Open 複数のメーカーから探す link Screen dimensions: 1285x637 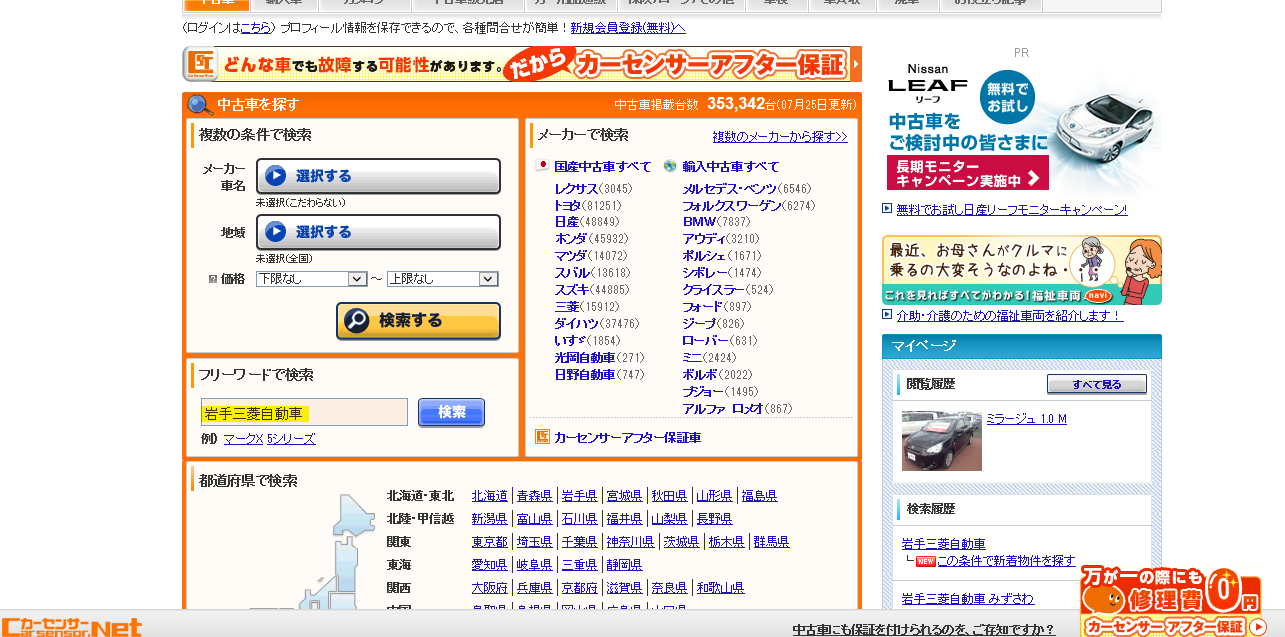(780, 136)
